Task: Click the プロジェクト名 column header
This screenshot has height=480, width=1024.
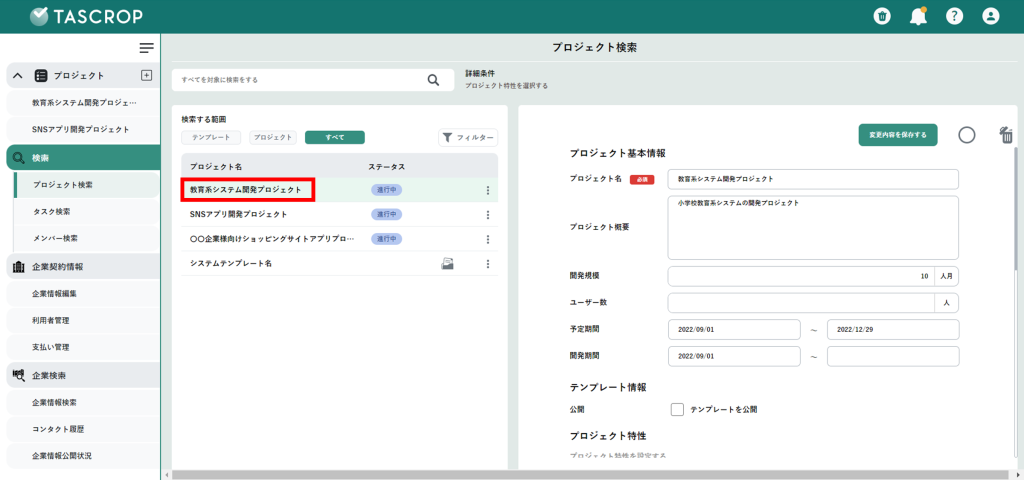Action: coord(216,167)
